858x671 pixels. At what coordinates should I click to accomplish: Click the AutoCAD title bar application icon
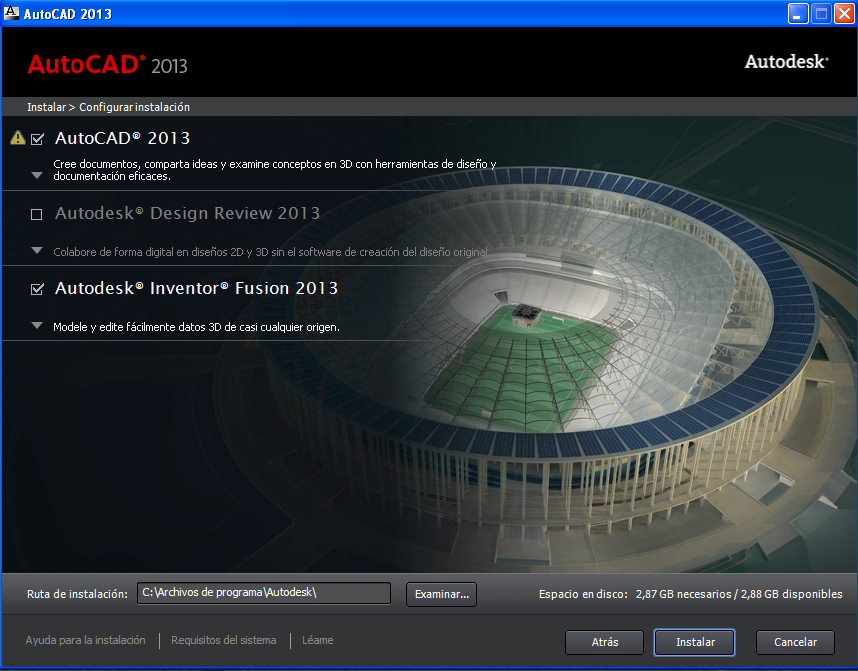point(11,13)
